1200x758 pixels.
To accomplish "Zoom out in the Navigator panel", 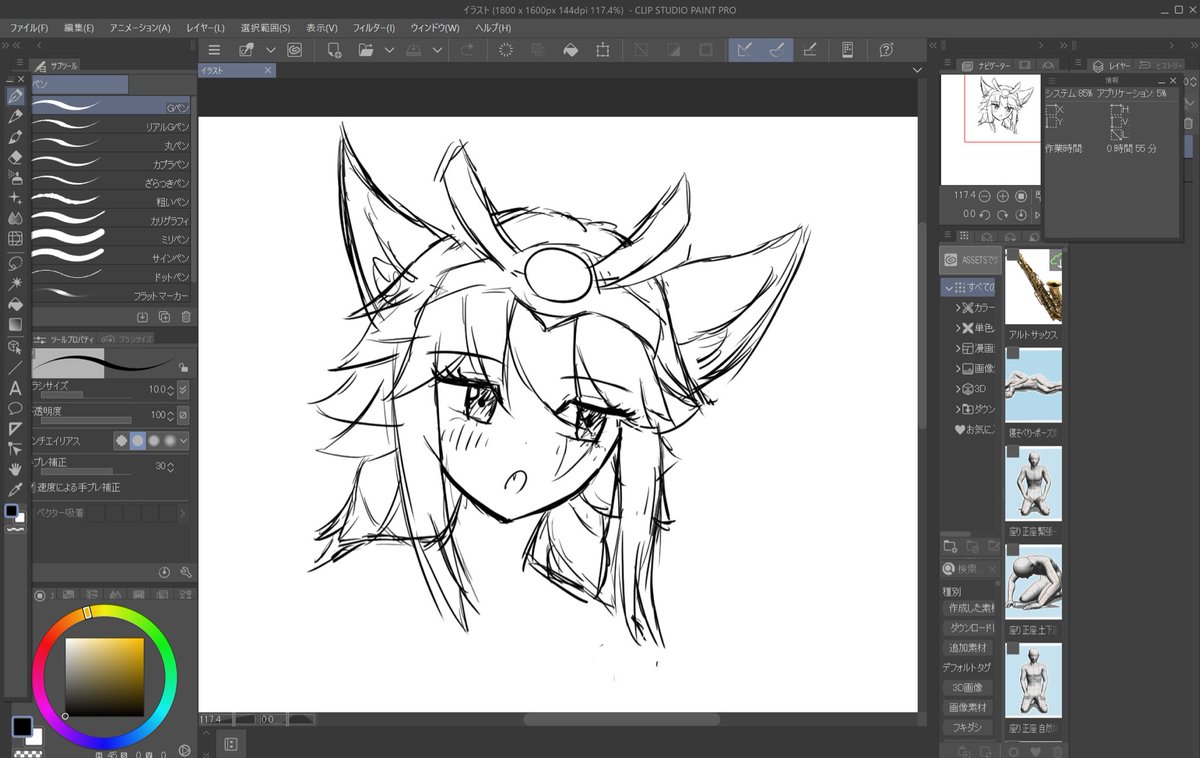I will coord(985,196).
